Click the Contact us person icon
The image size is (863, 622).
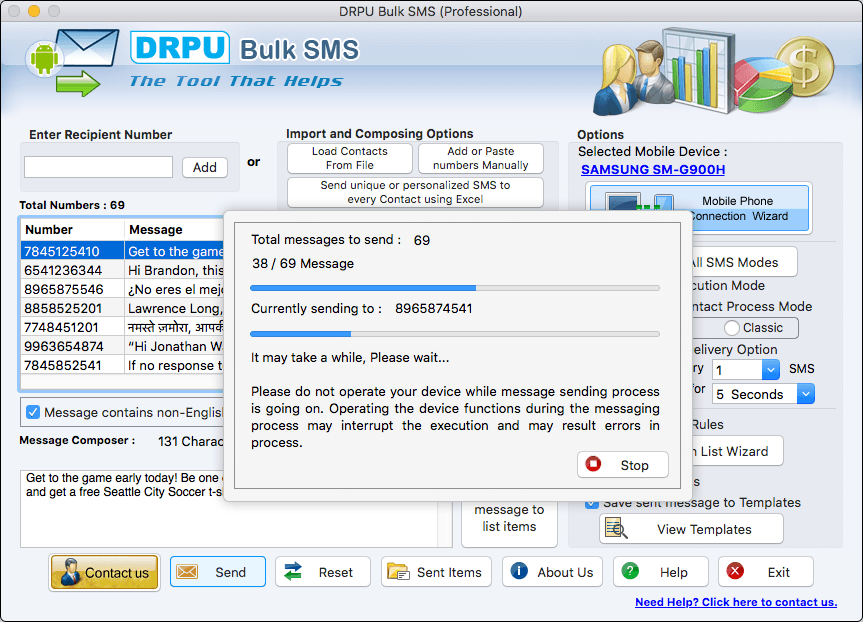click(70, 572)
